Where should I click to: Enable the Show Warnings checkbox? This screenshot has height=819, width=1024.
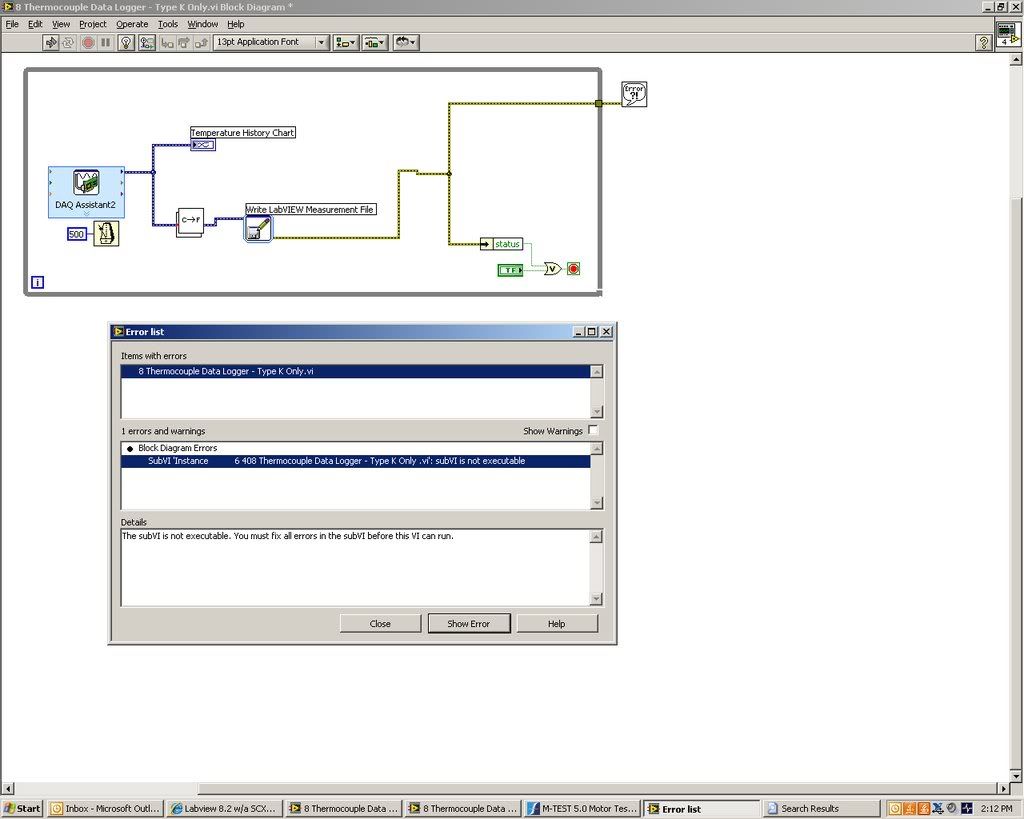coord(593,431)
